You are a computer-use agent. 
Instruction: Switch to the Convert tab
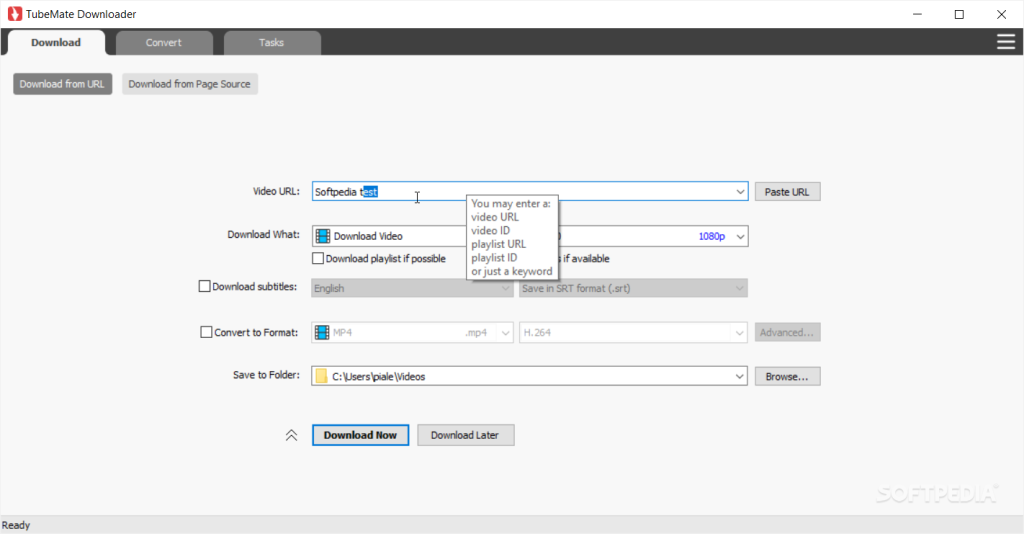click(164, 42)
